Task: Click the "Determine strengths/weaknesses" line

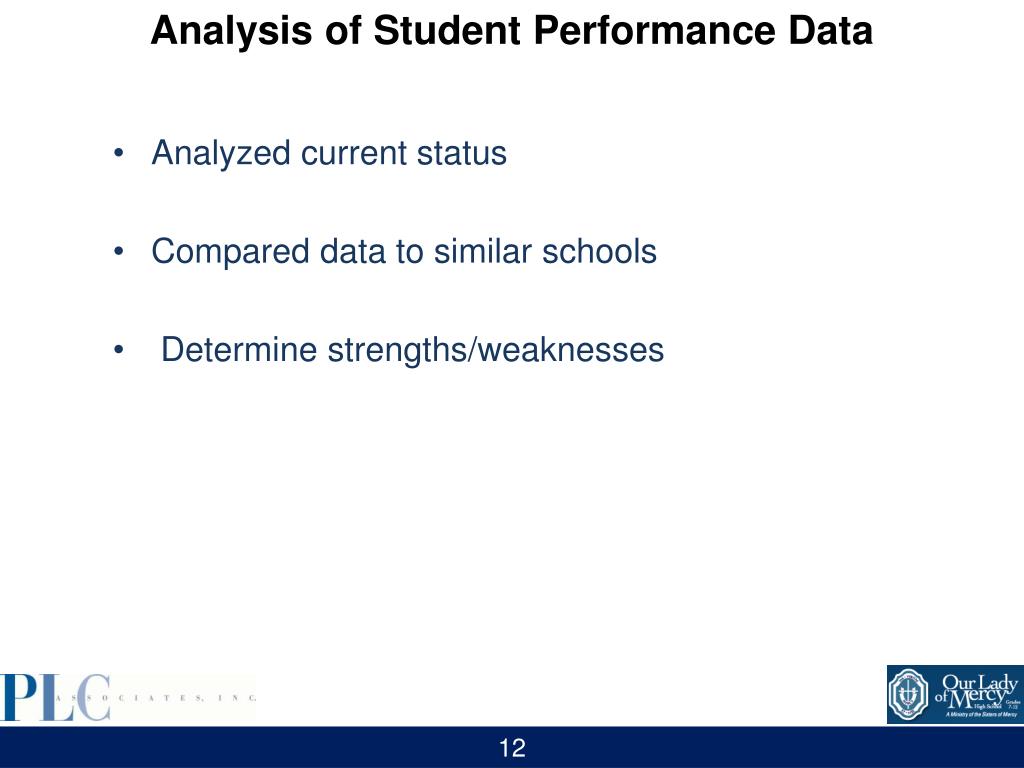Action: coord(412,350)
